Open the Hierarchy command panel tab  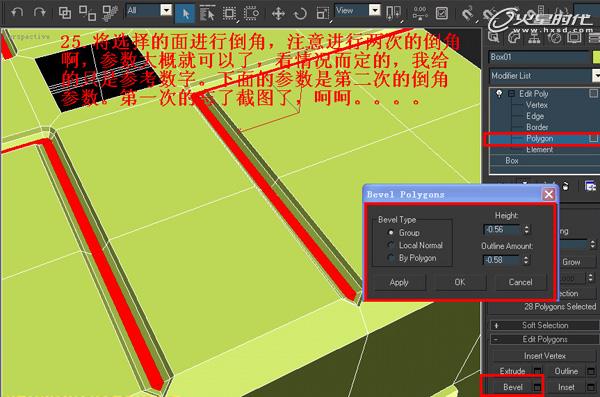click(x=534, y=37)
